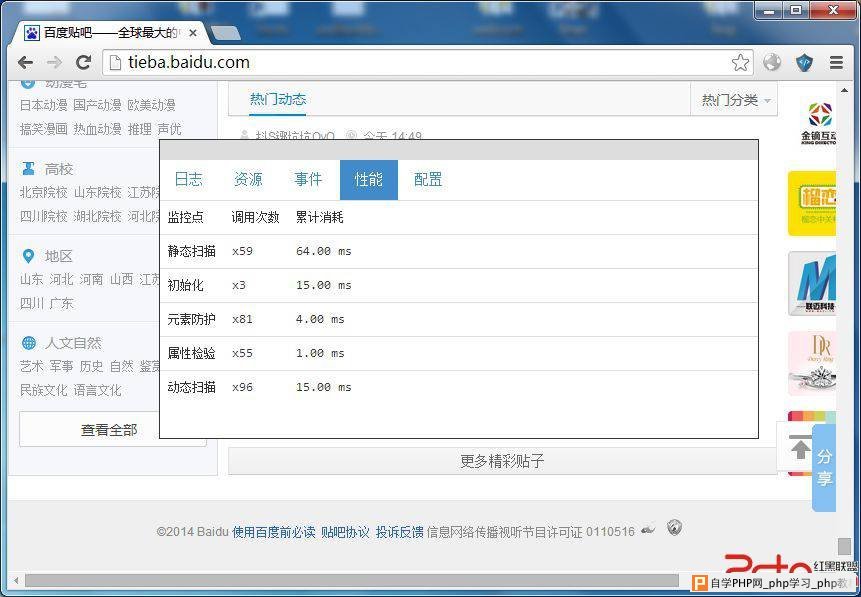Click the 调用次数 column header
The height and width of the screenshot is (597, 861).
pyautogui.click(x=255, y=217)
